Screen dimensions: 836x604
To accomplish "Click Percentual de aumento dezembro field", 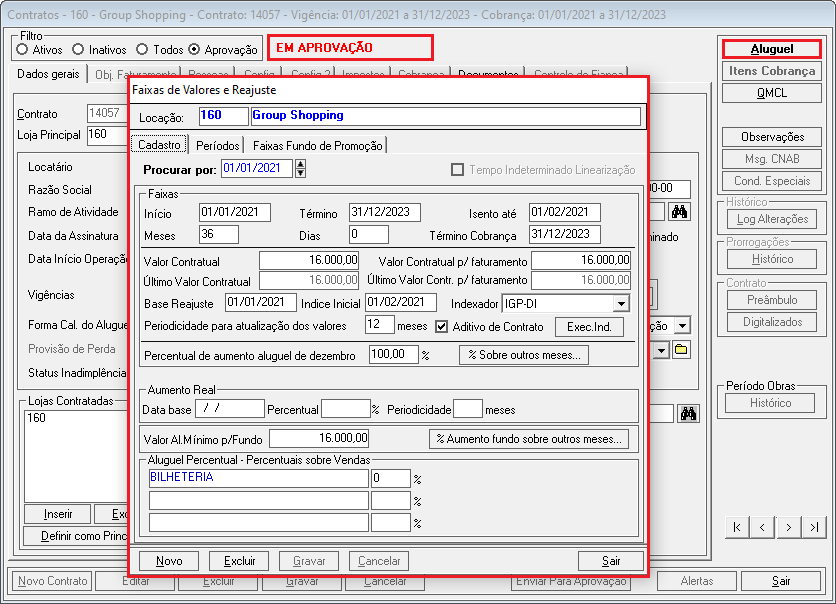I will pos(393,355).
